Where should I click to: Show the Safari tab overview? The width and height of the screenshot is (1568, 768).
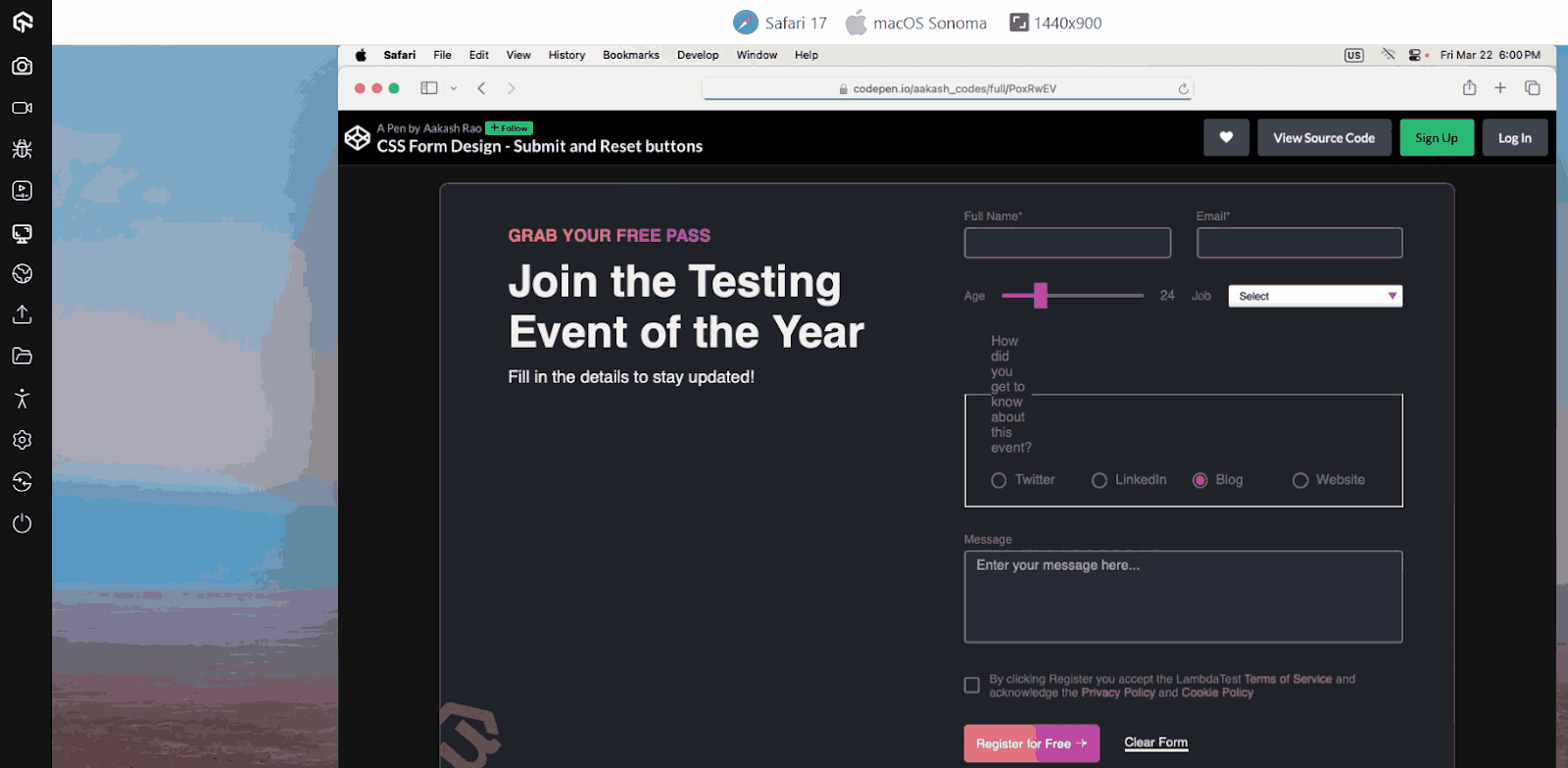click(x=1533, y=88)
